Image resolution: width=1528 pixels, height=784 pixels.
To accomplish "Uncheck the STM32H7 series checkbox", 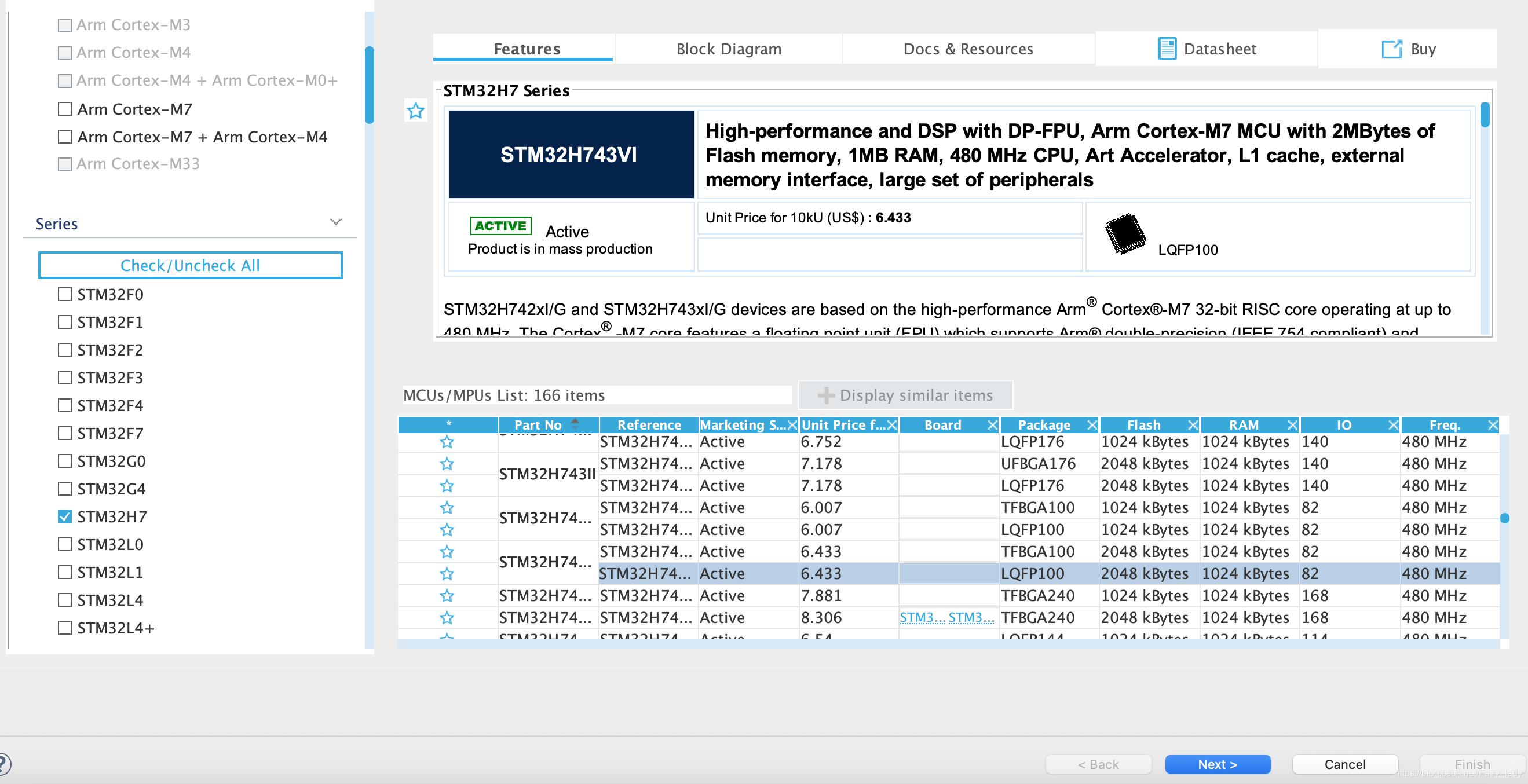I will pos(65,516).
